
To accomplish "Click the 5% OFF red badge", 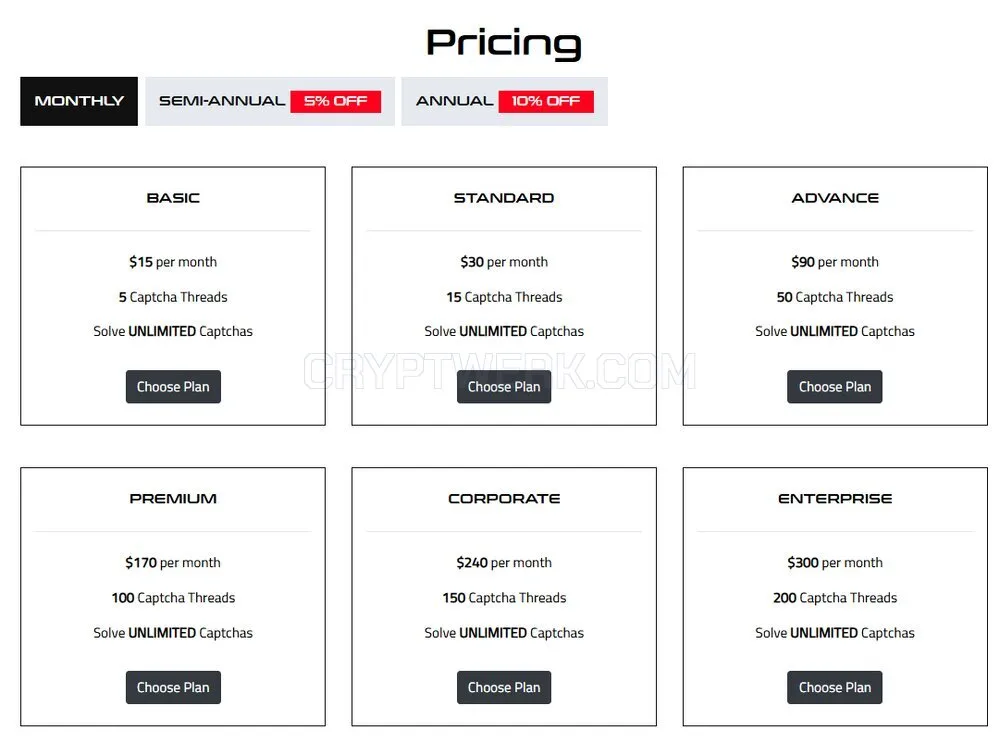I will tap(335, 101).
